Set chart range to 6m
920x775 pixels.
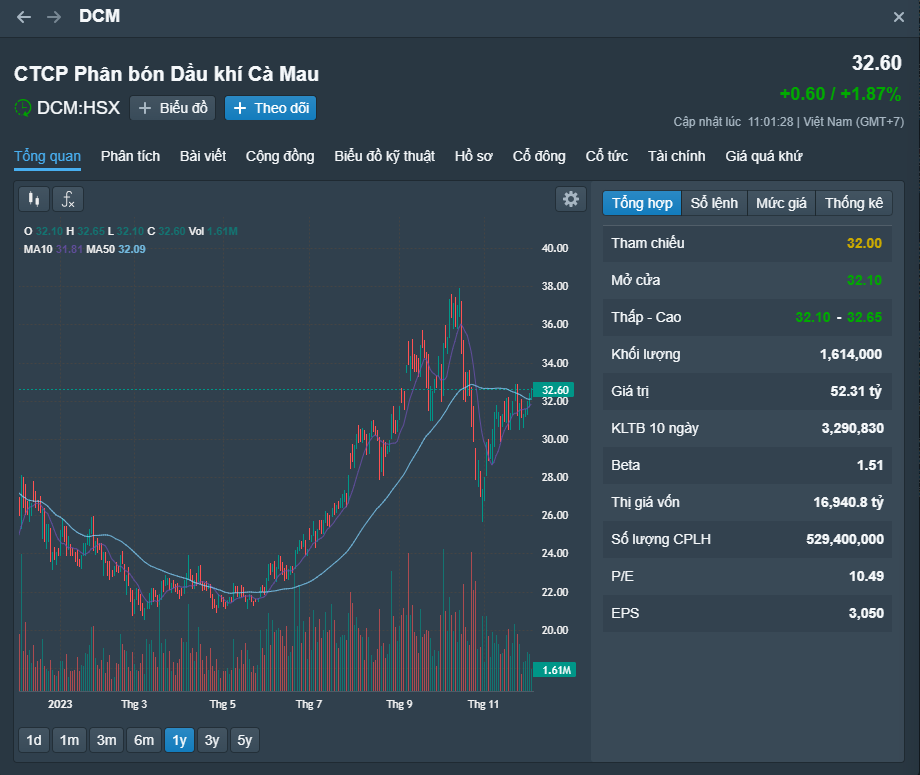(144, 740)
